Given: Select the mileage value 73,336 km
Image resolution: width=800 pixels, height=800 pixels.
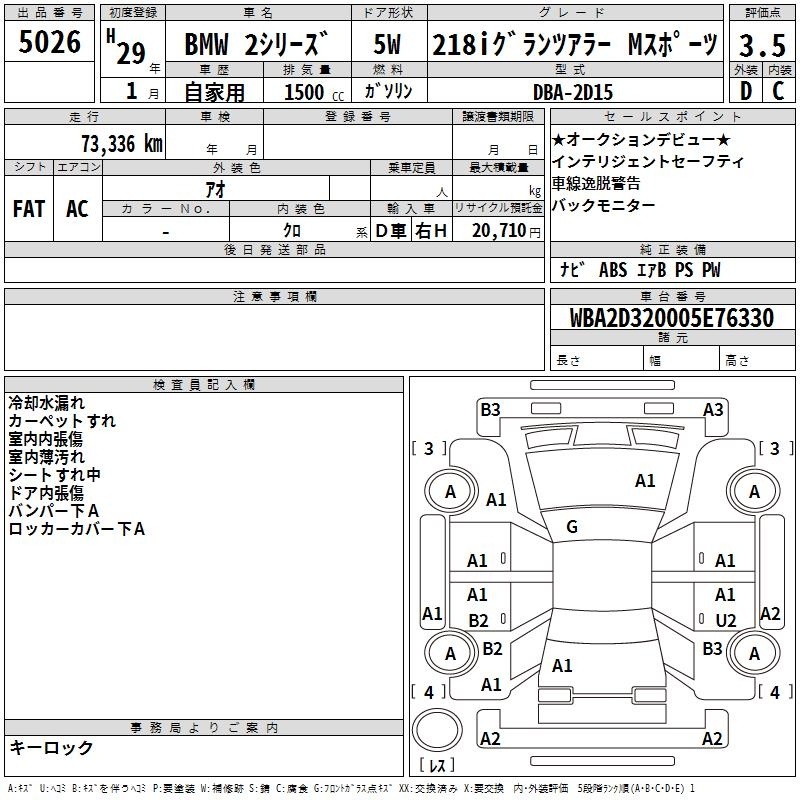Looking at the screenshot, I should click(x=120, y=143).
